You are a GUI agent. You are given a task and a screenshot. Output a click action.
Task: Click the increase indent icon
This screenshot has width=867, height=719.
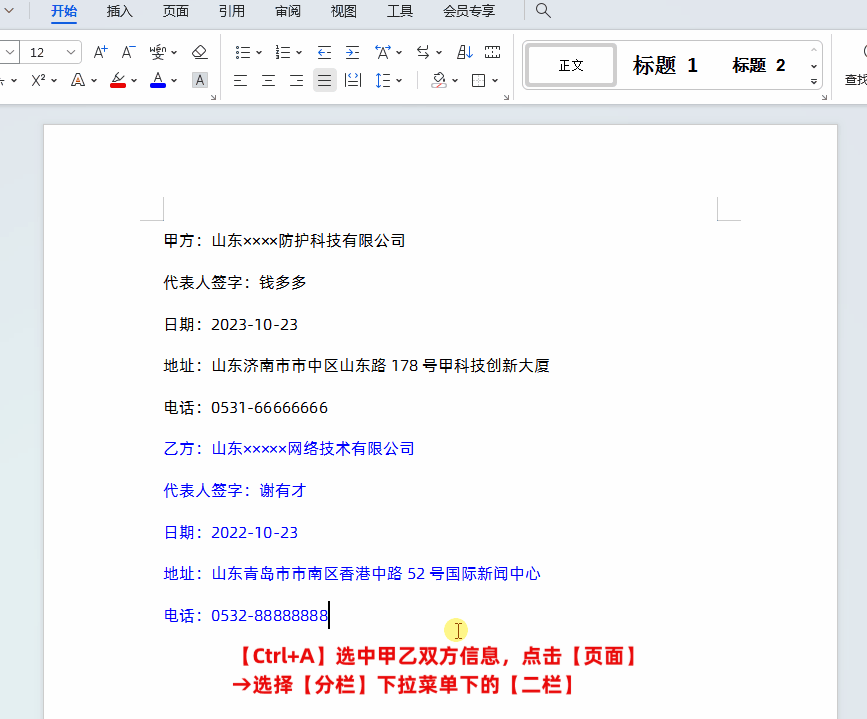tap(352, 52)
